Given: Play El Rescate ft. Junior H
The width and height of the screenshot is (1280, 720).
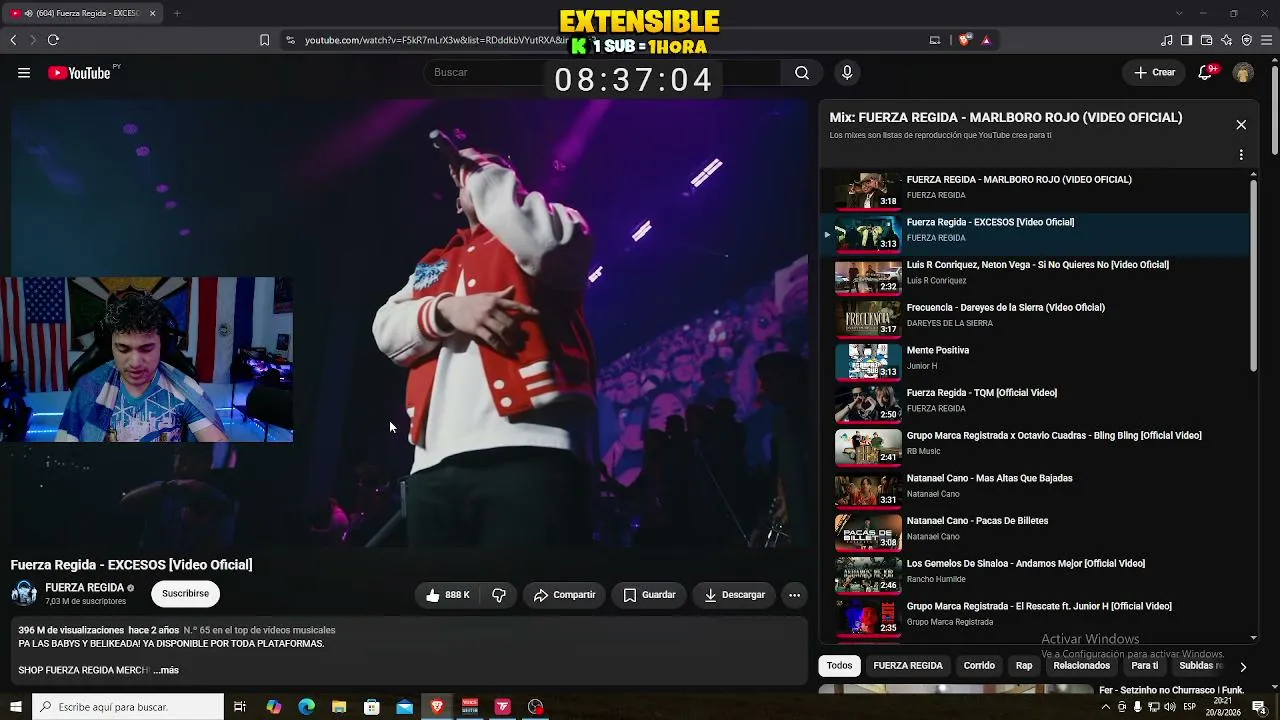Looking at the screenshot, I should pos(1035,617).
